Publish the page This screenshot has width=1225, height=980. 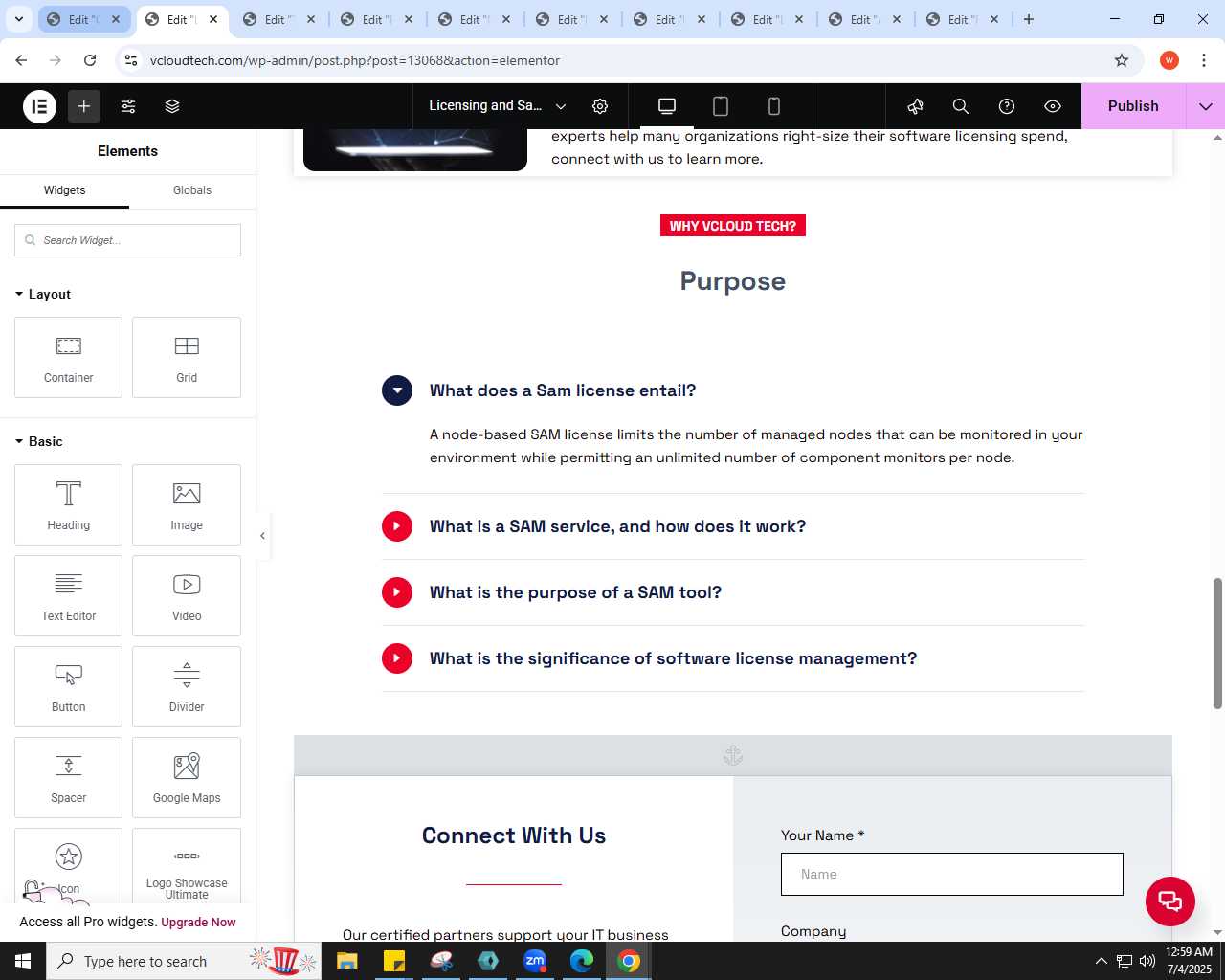[1133, 106]
